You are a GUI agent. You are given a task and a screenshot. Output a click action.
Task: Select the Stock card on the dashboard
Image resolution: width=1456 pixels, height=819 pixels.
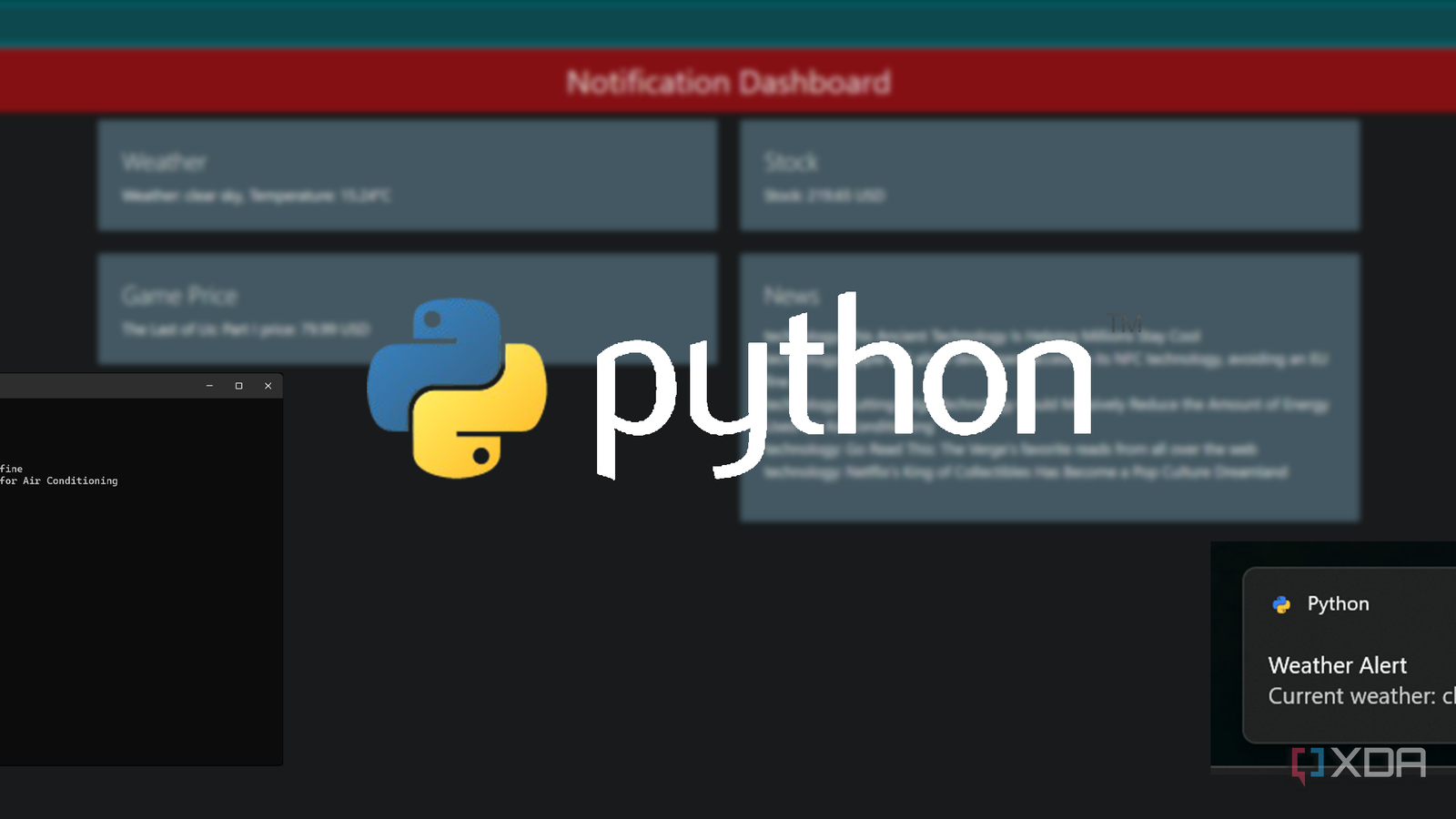[x=1050, y=175]
